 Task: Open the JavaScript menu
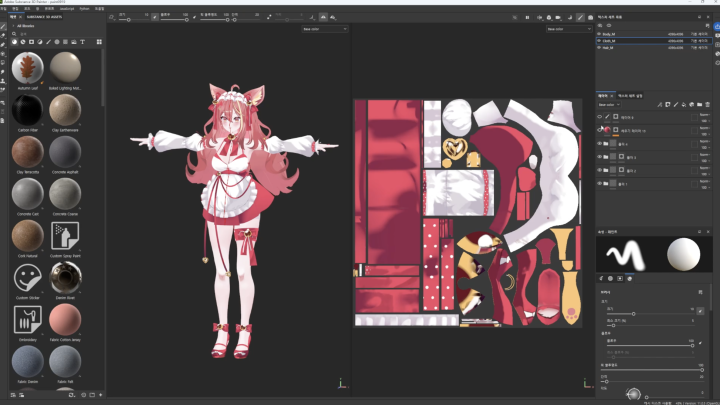pos(67,7)
